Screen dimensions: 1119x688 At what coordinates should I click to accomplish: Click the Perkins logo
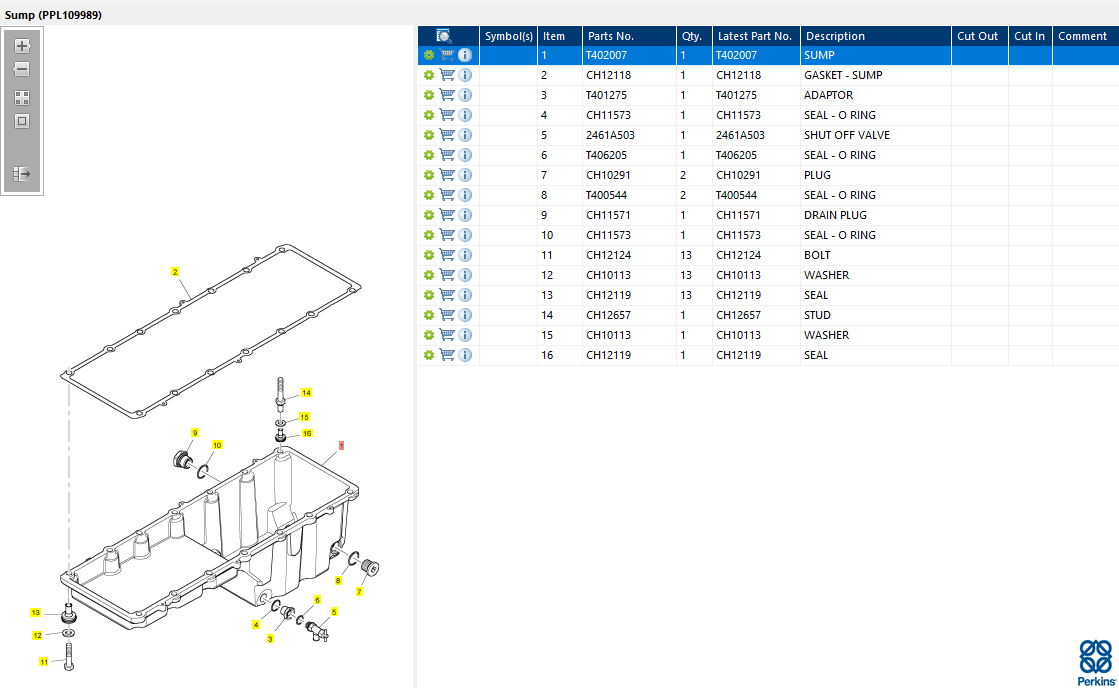[x=1095, y=662]
